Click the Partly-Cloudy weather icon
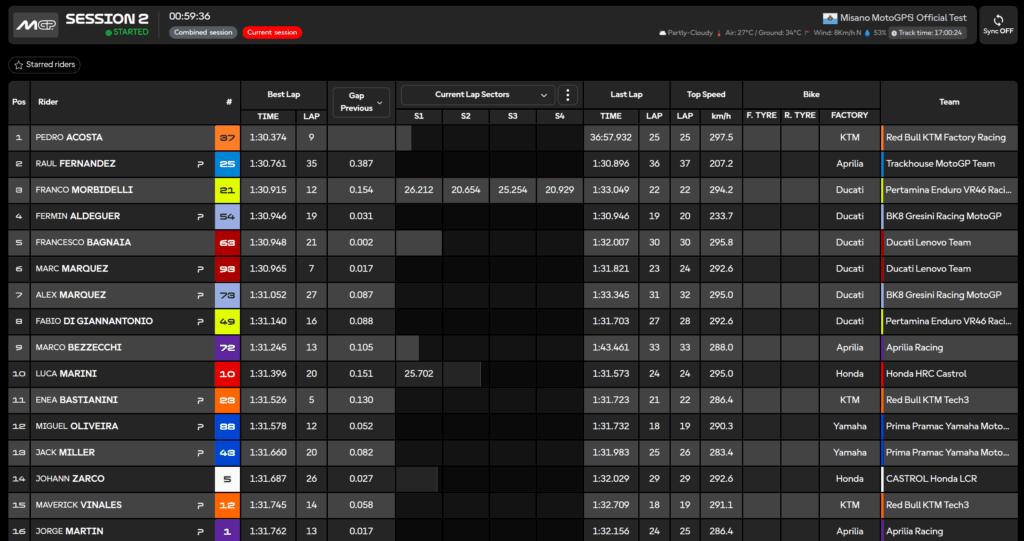Screen dimensions: 1024x541 [x=663, y=33]
